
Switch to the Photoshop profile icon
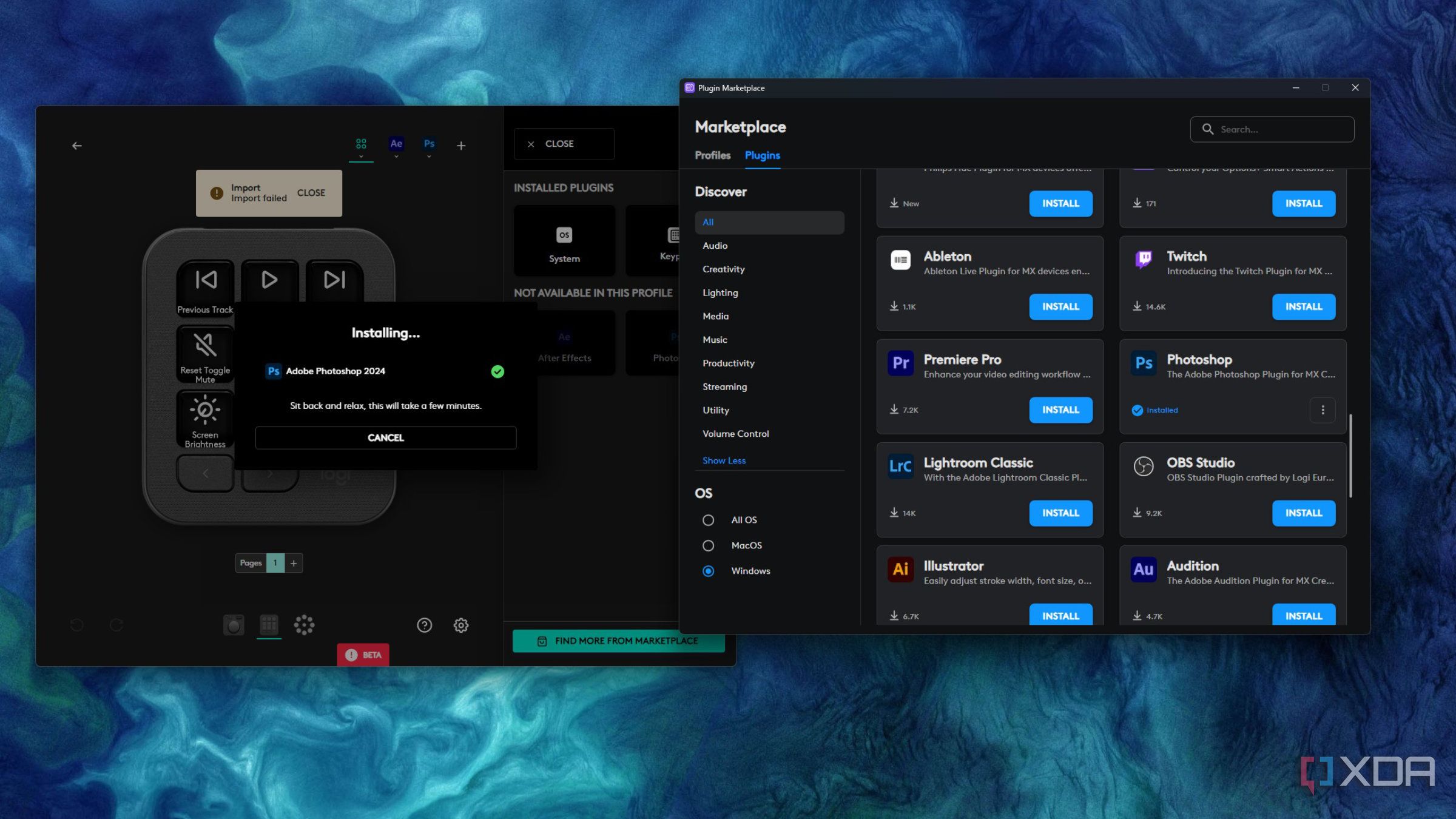pos(429,144)
